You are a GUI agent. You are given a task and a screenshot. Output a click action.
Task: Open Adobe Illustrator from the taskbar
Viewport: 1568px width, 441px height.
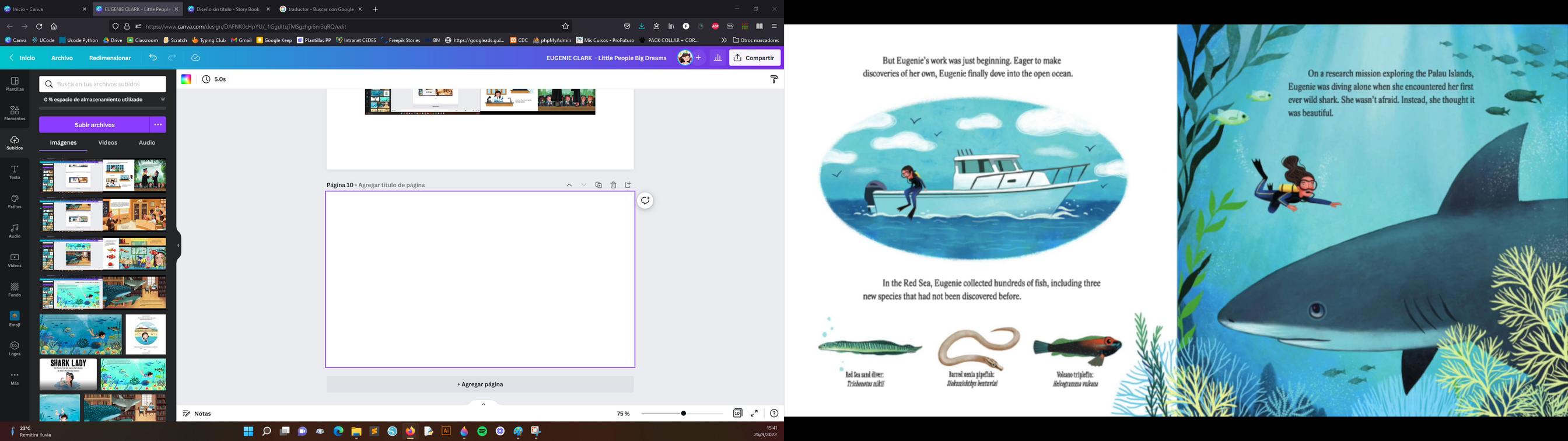(446, 431)
